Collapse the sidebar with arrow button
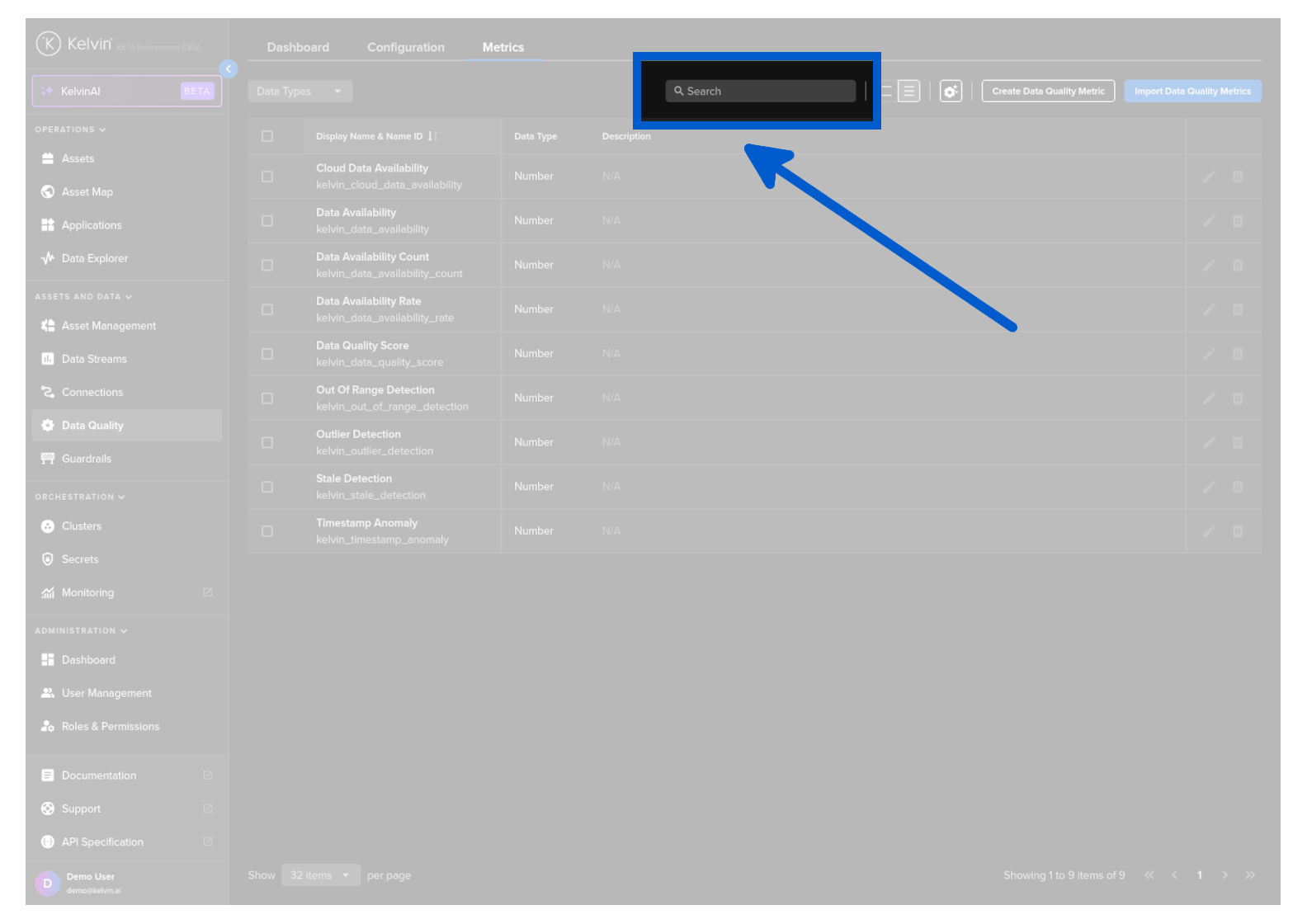The image size is (1307, 924). [x=229, y=69]
